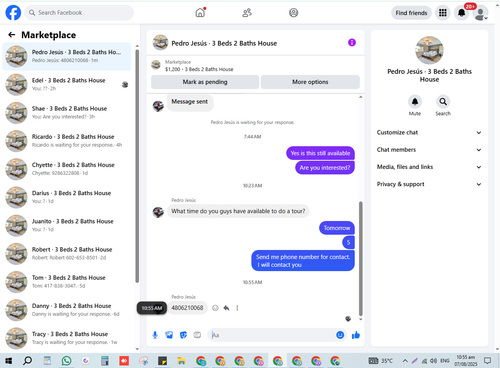Click Mark as pending button
Screen dimensions: 500x368
pos(205,82)
